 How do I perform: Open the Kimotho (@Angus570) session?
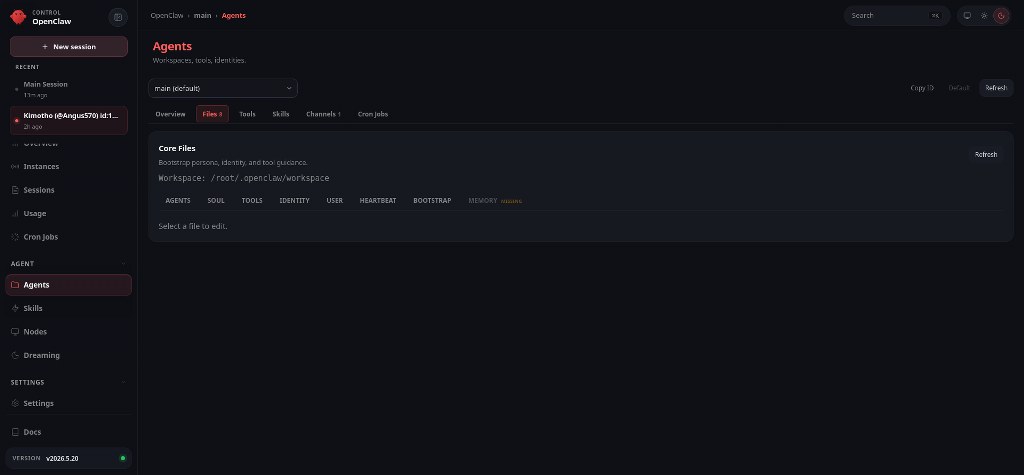click(x=69, y=120)
